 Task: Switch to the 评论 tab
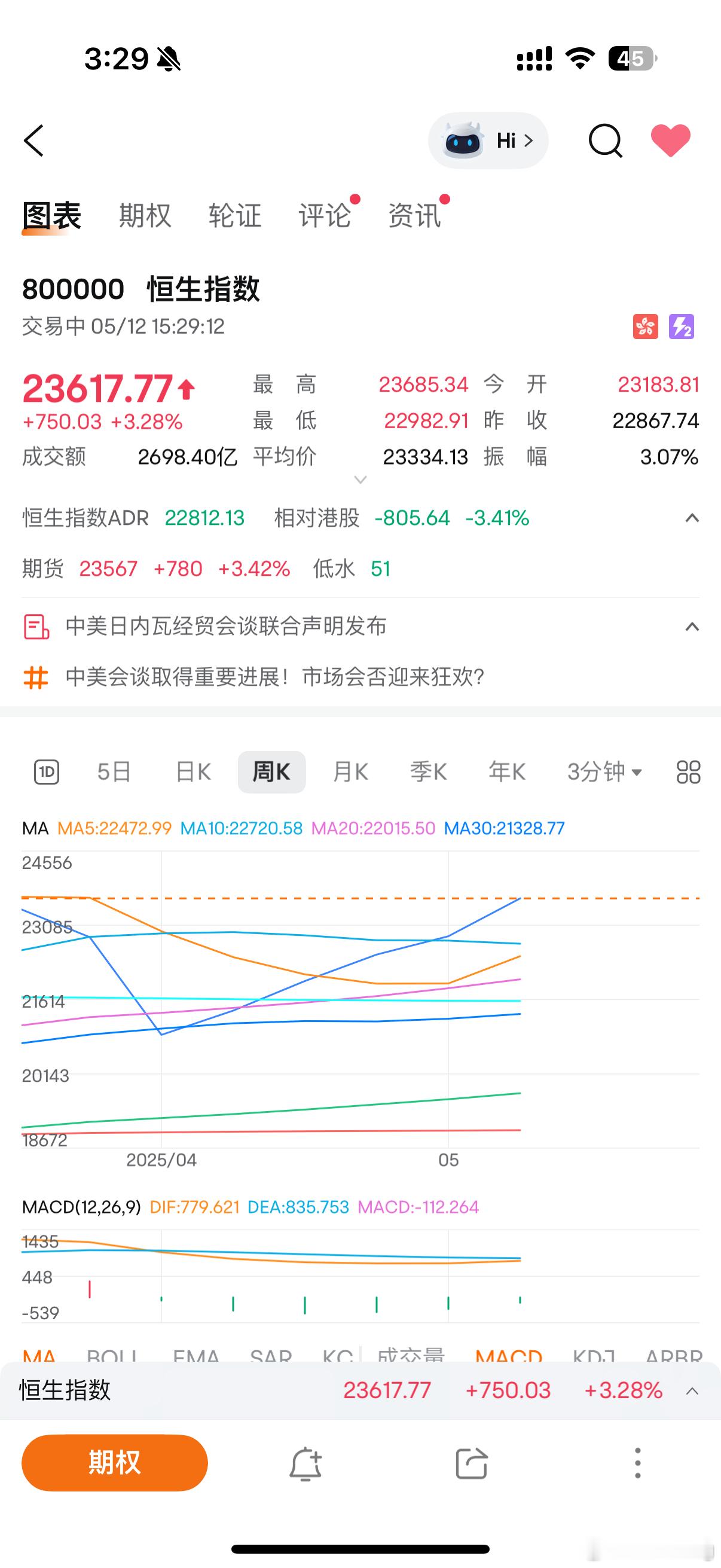[325, 215]
